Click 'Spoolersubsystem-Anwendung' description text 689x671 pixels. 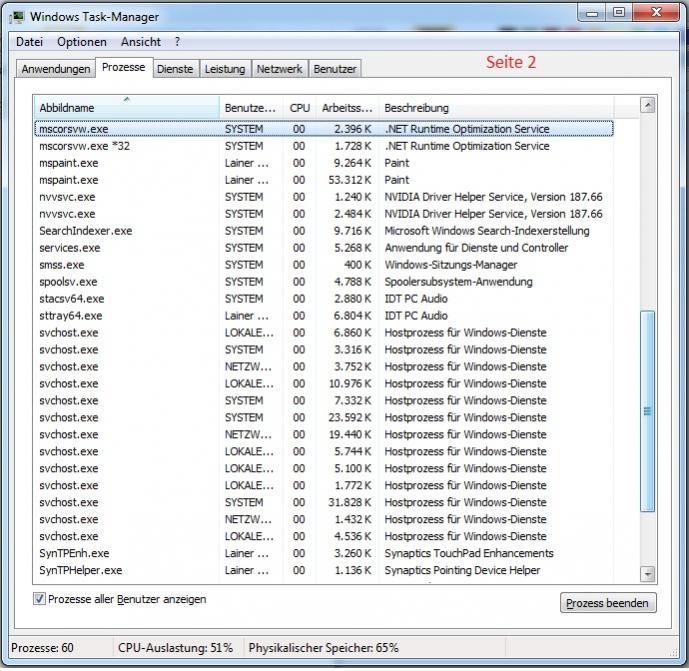(x=458, y=282)
